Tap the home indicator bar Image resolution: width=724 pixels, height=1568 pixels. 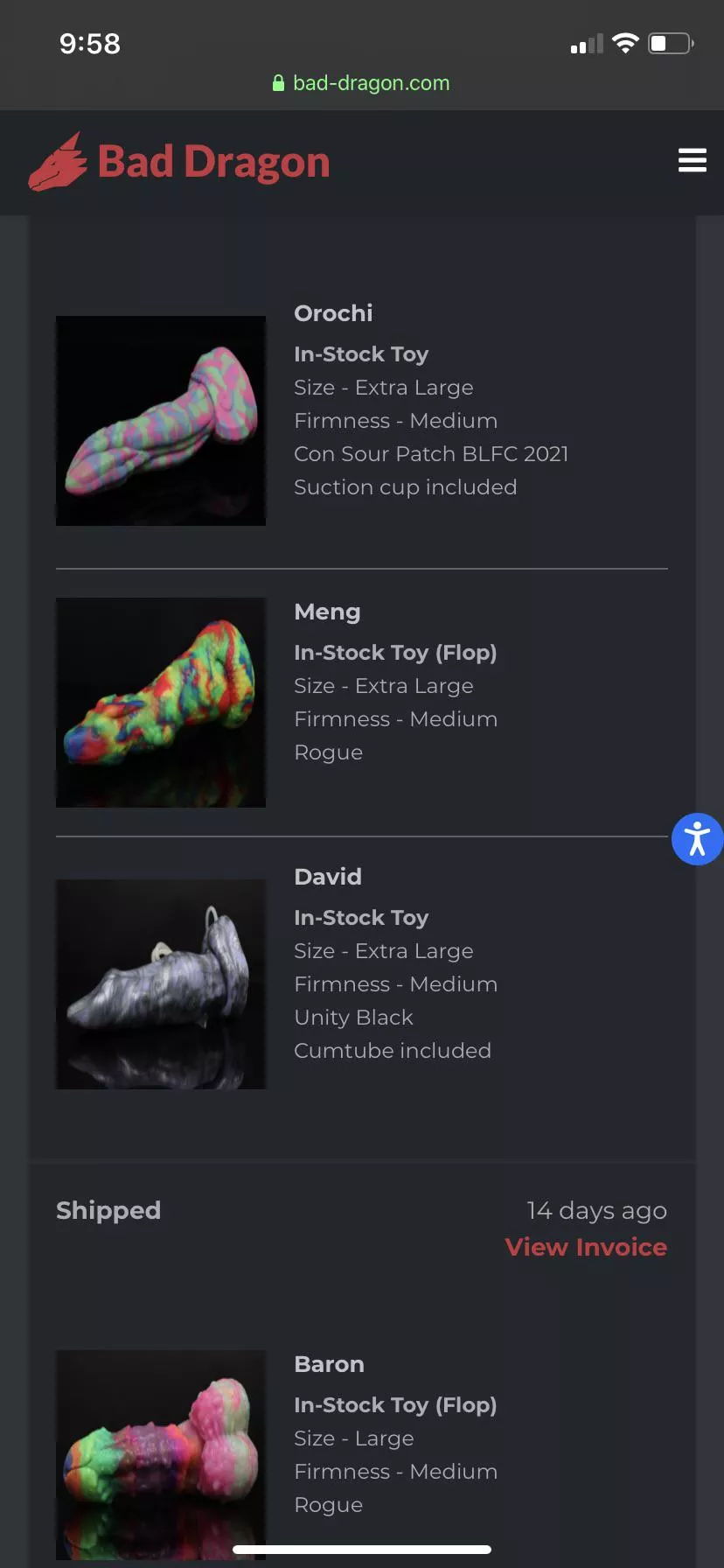pyautogui.click(x=362, y=1550)
